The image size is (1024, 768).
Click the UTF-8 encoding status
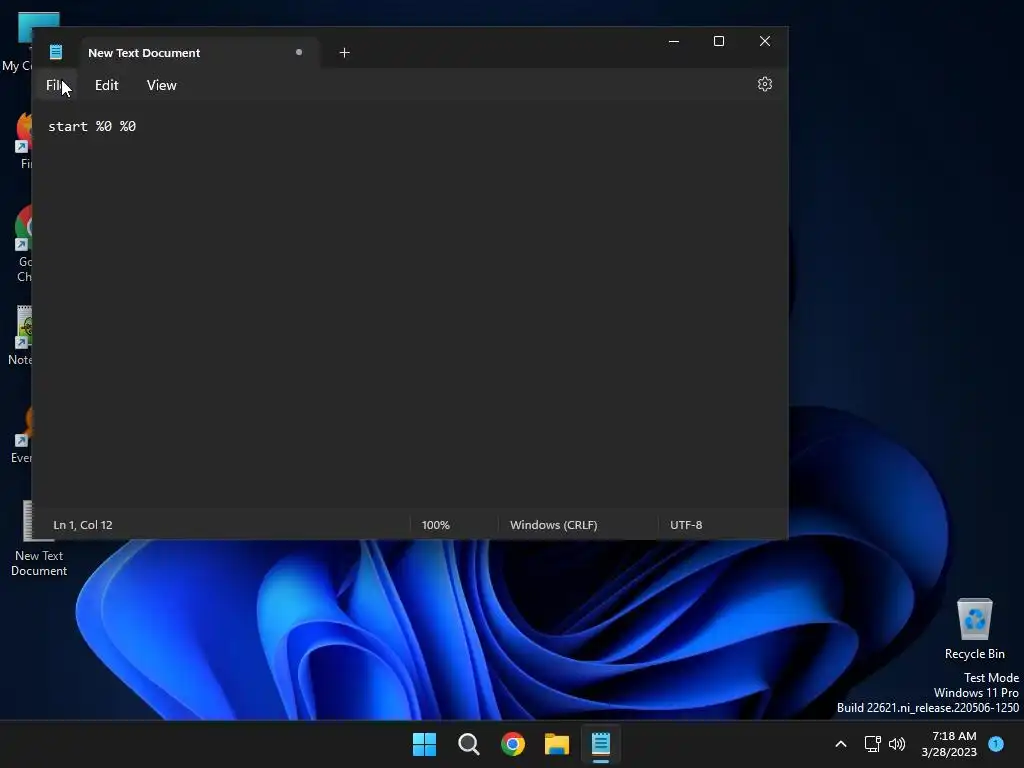tap(686, 525)
